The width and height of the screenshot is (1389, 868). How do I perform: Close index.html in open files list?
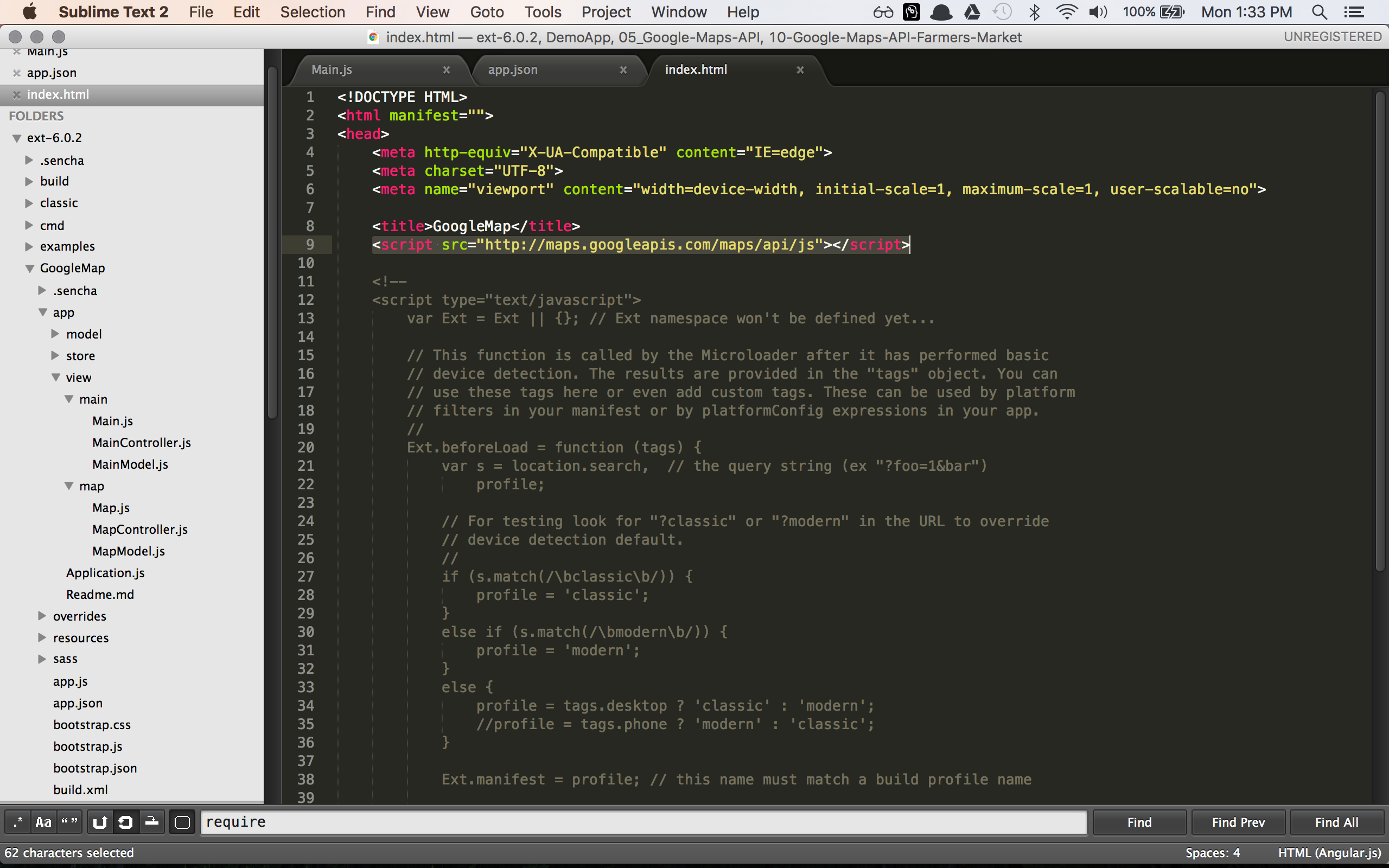[x=17, y=95]
